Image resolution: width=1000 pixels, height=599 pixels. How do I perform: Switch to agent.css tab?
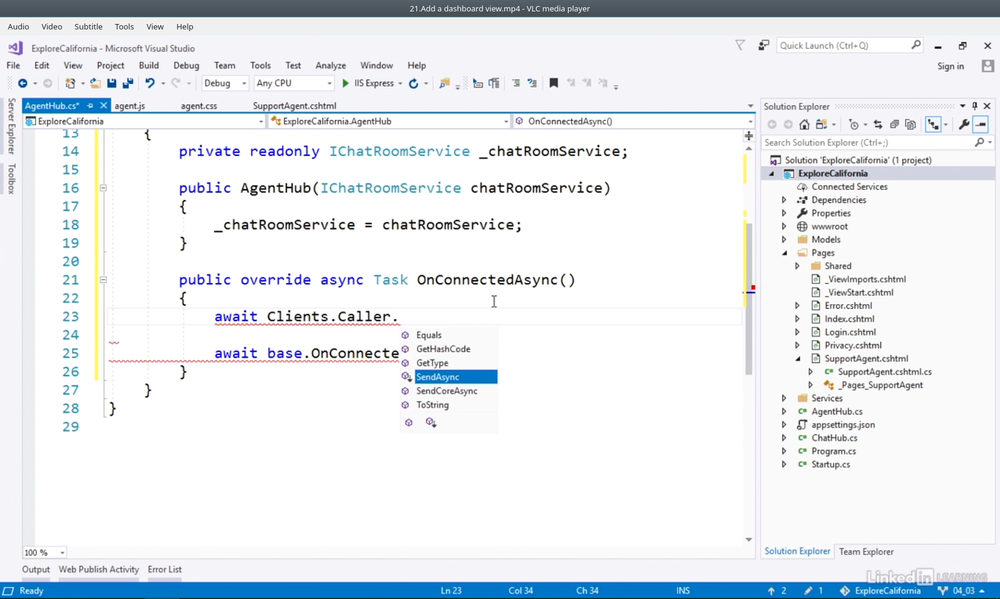pyautogui.click(x=199, y=106)
